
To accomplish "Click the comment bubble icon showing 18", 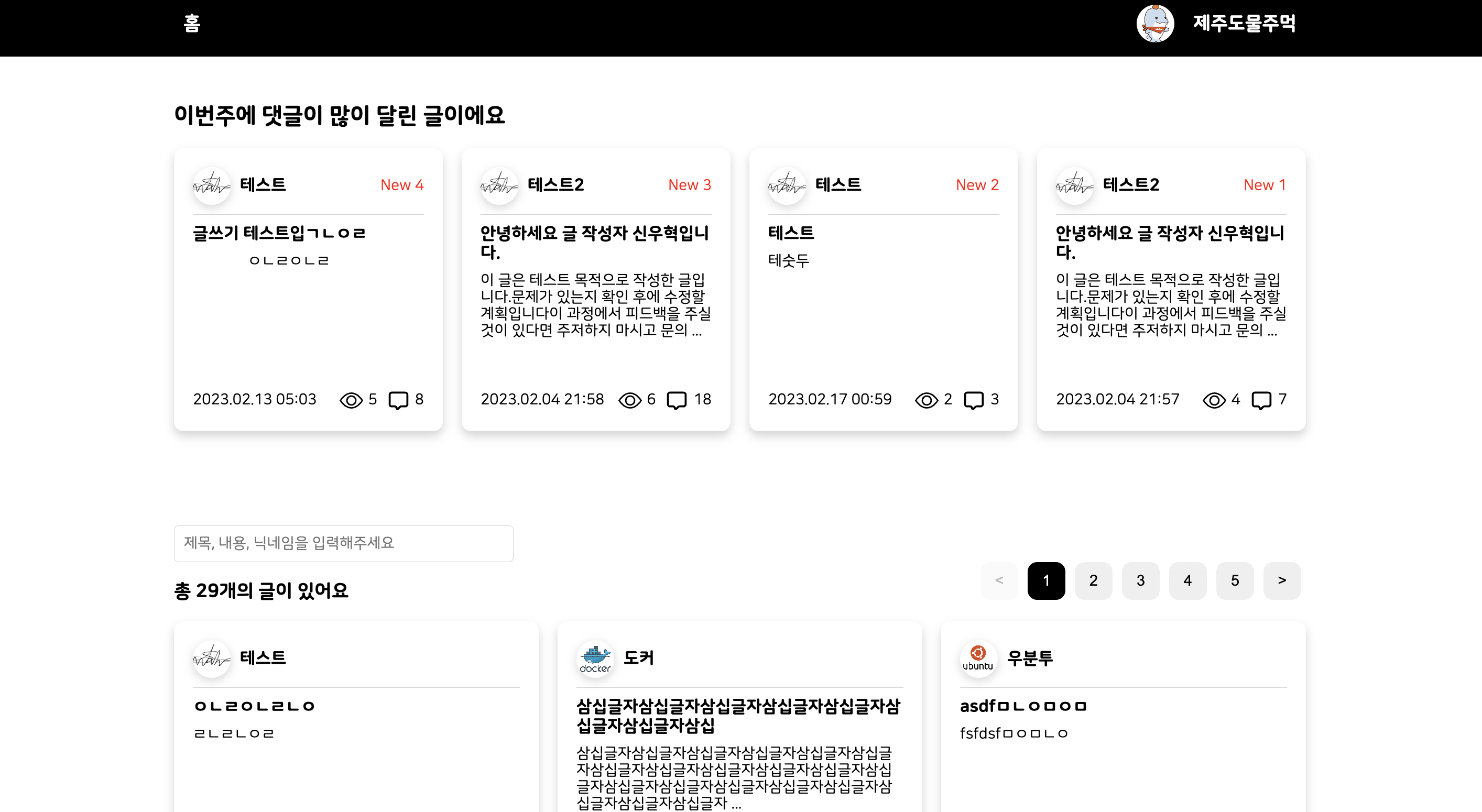I will (677, 400).
